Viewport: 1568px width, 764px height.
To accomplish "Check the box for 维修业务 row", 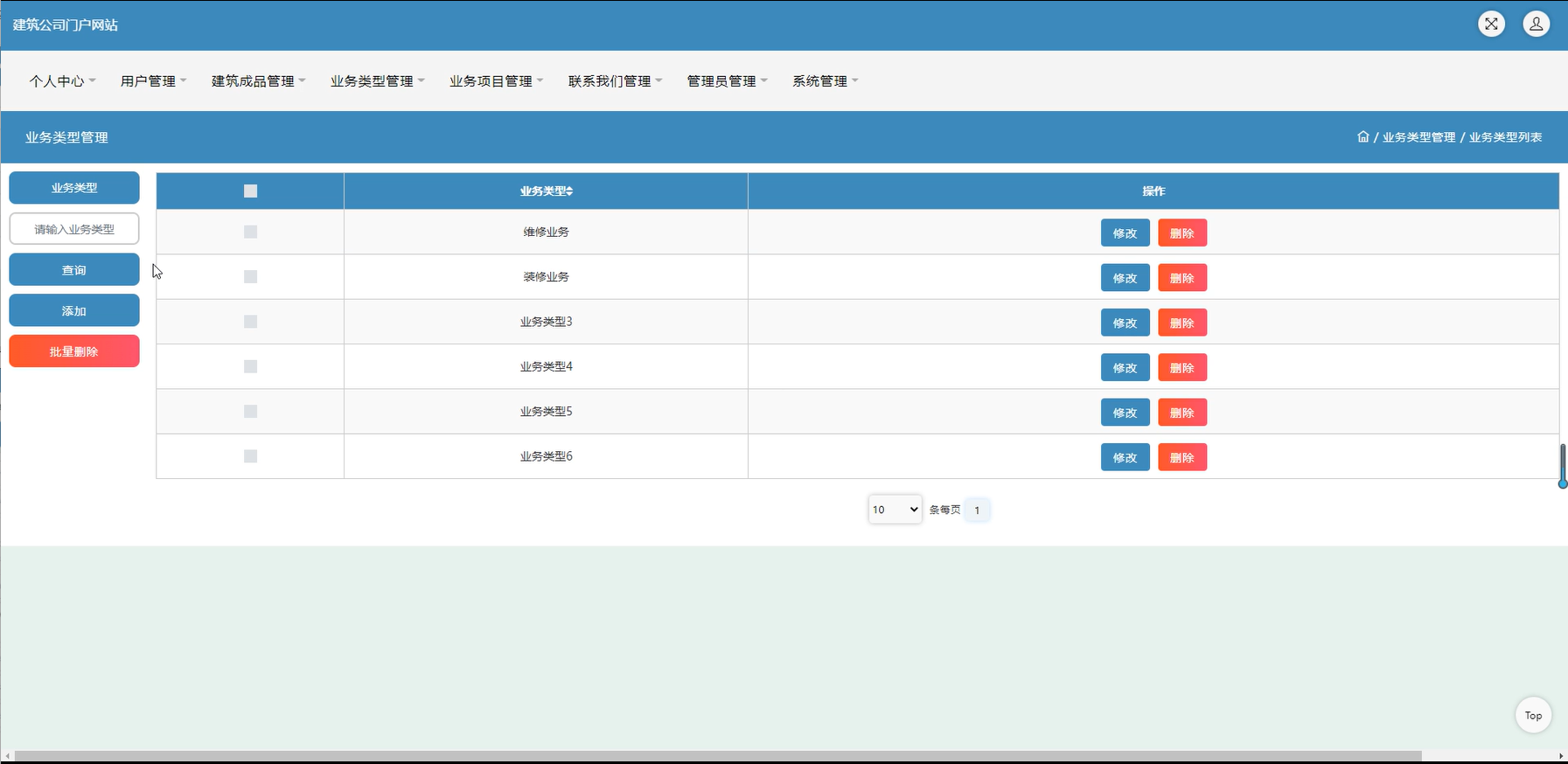I will 250,232.
